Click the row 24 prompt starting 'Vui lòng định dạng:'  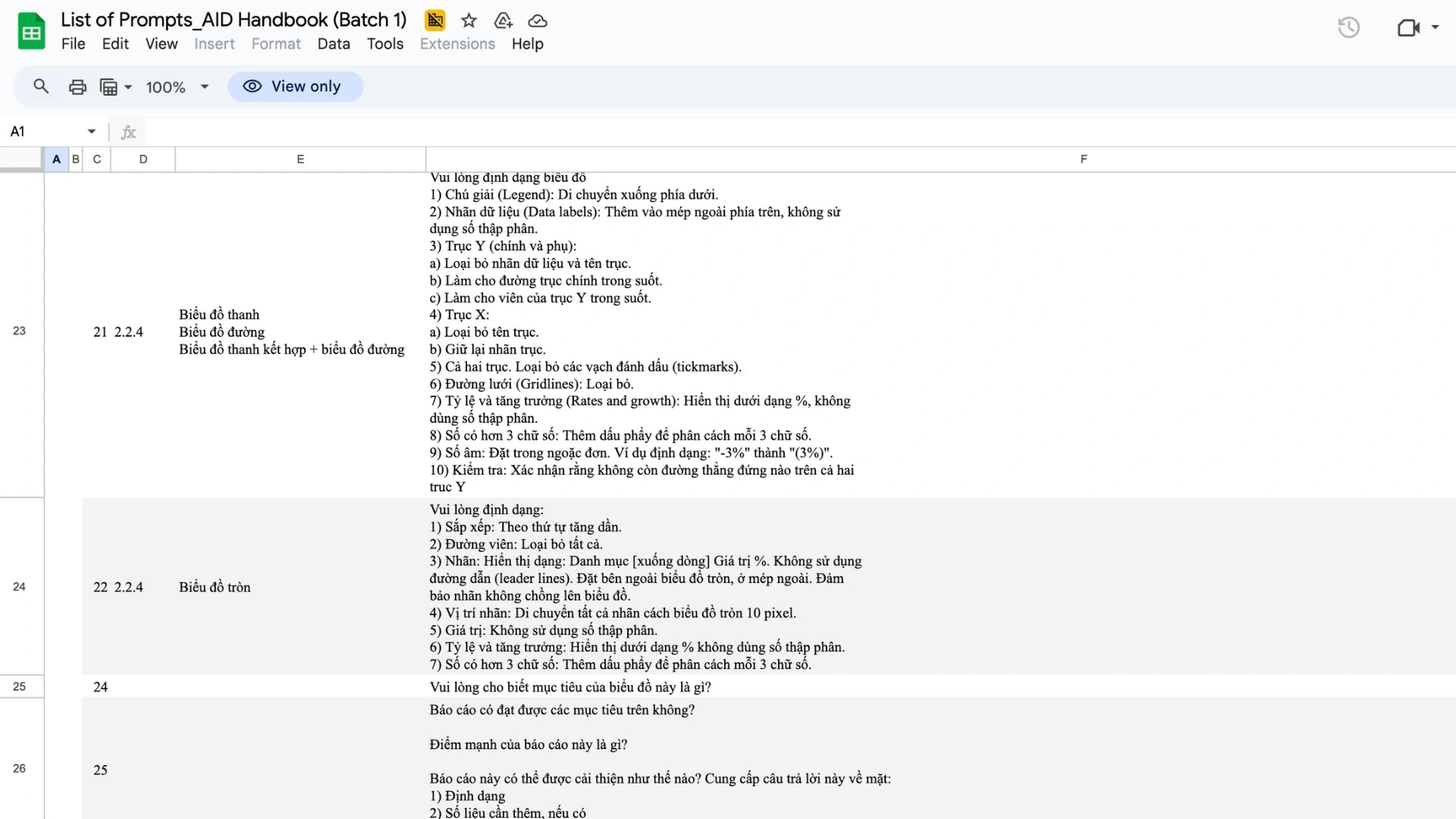[940, 587]
